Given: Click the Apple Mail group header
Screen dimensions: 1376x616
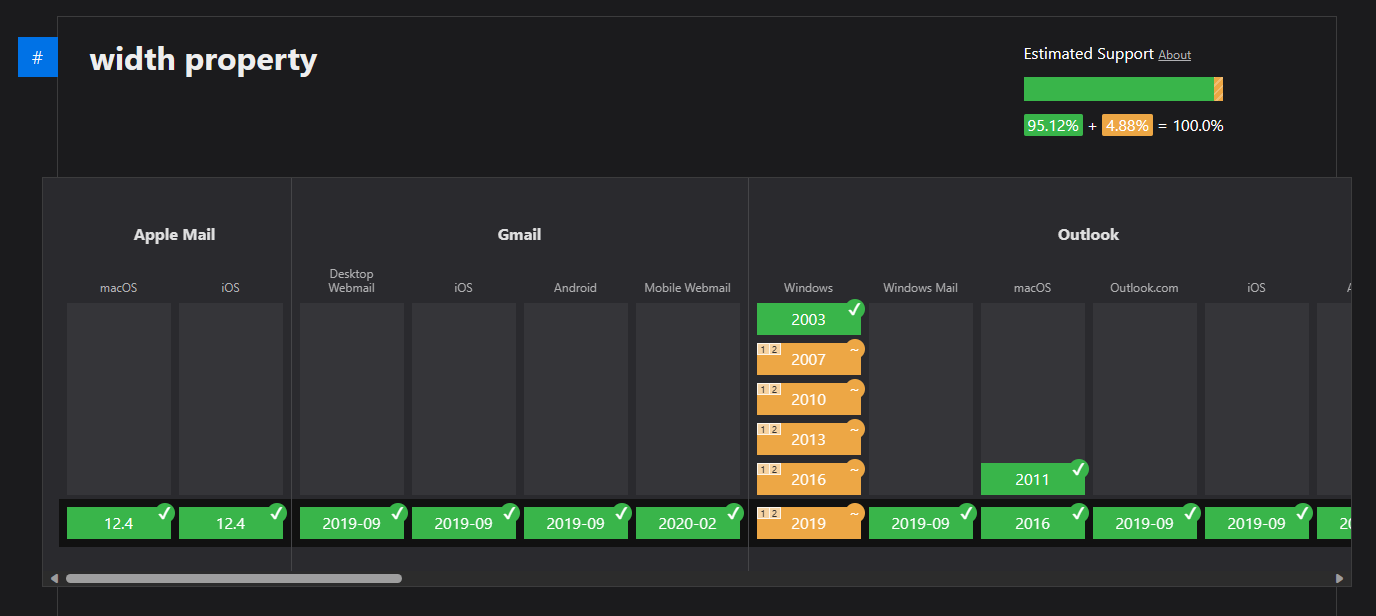Looking at the screenshot, I should (175, 235).
